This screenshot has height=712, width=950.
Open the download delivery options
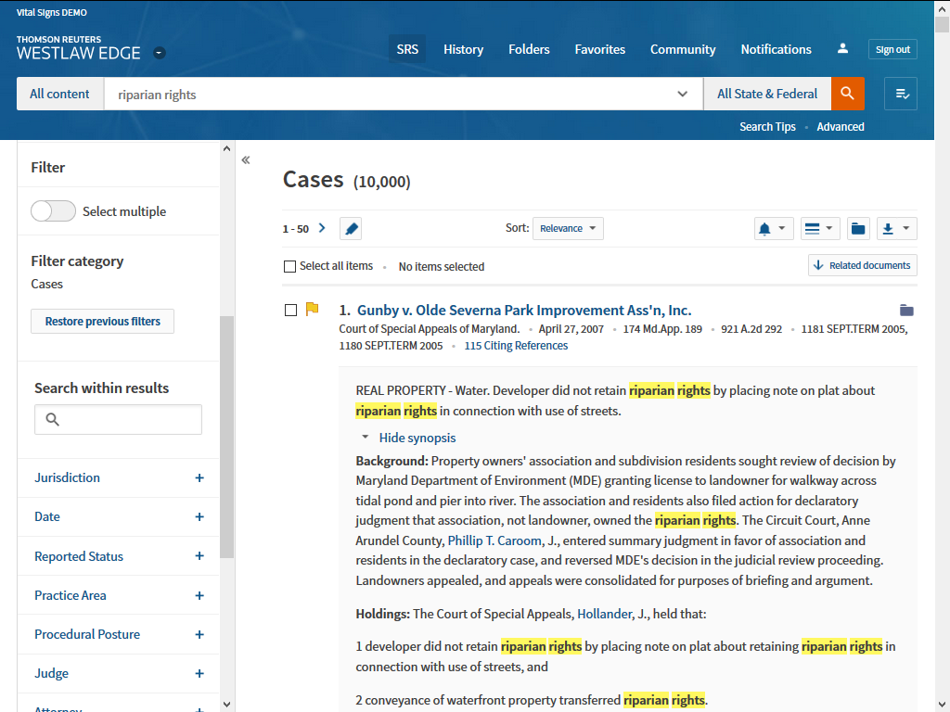point(896,229)
